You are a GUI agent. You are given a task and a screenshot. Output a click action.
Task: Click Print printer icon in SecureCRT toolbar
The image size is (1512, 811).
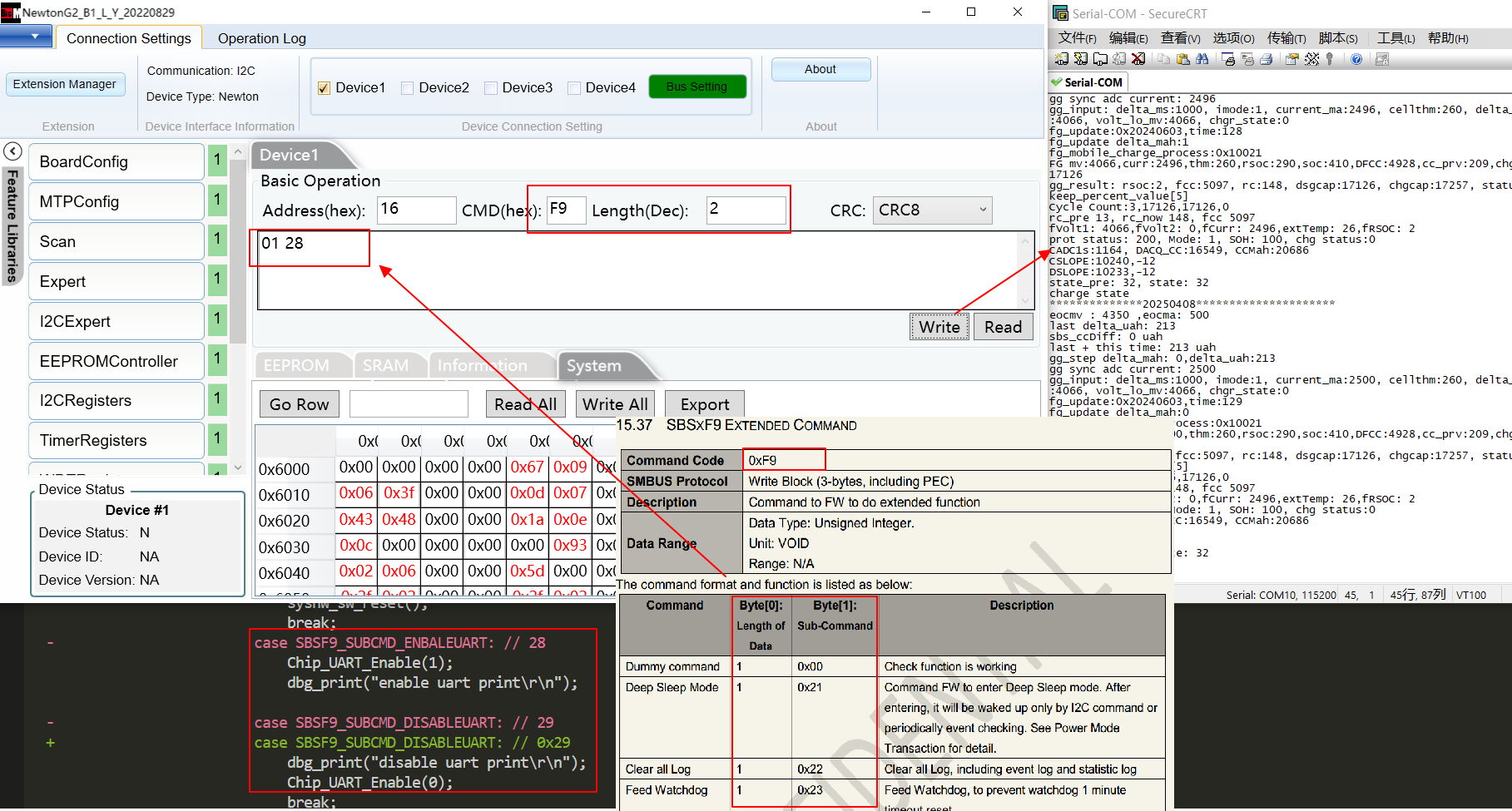1267,59
